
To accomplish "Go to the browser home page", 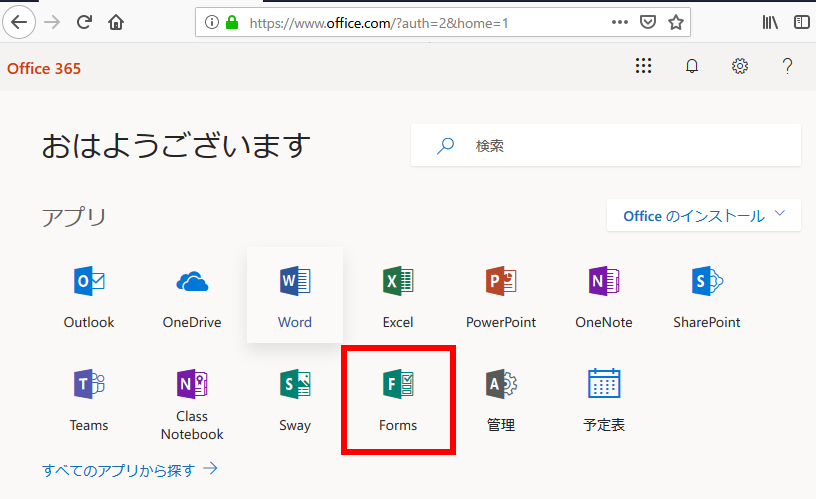I will point(116,22).
